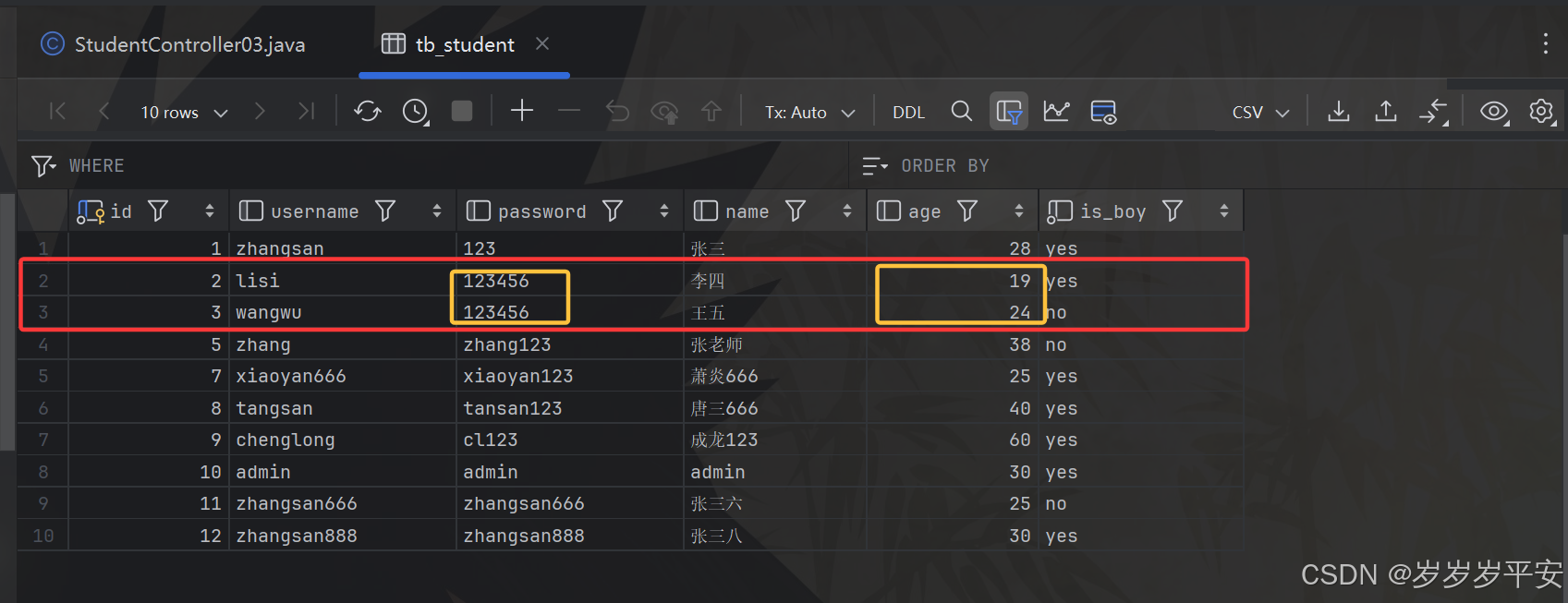
Task: Toggle the row filter panel icon
Action: tap(1009, 112)
